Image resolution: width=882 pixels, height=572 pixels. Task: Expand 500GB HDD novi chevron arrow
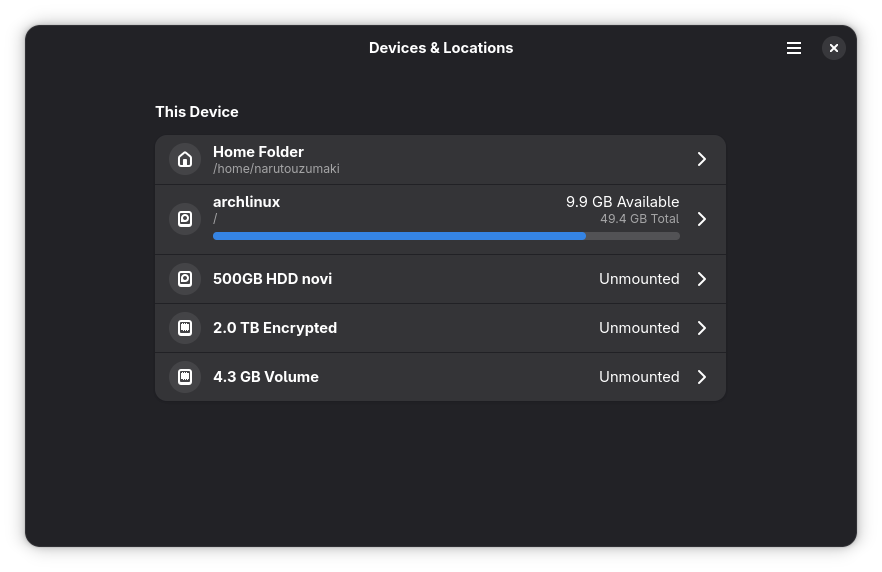[x=702, y=279]
